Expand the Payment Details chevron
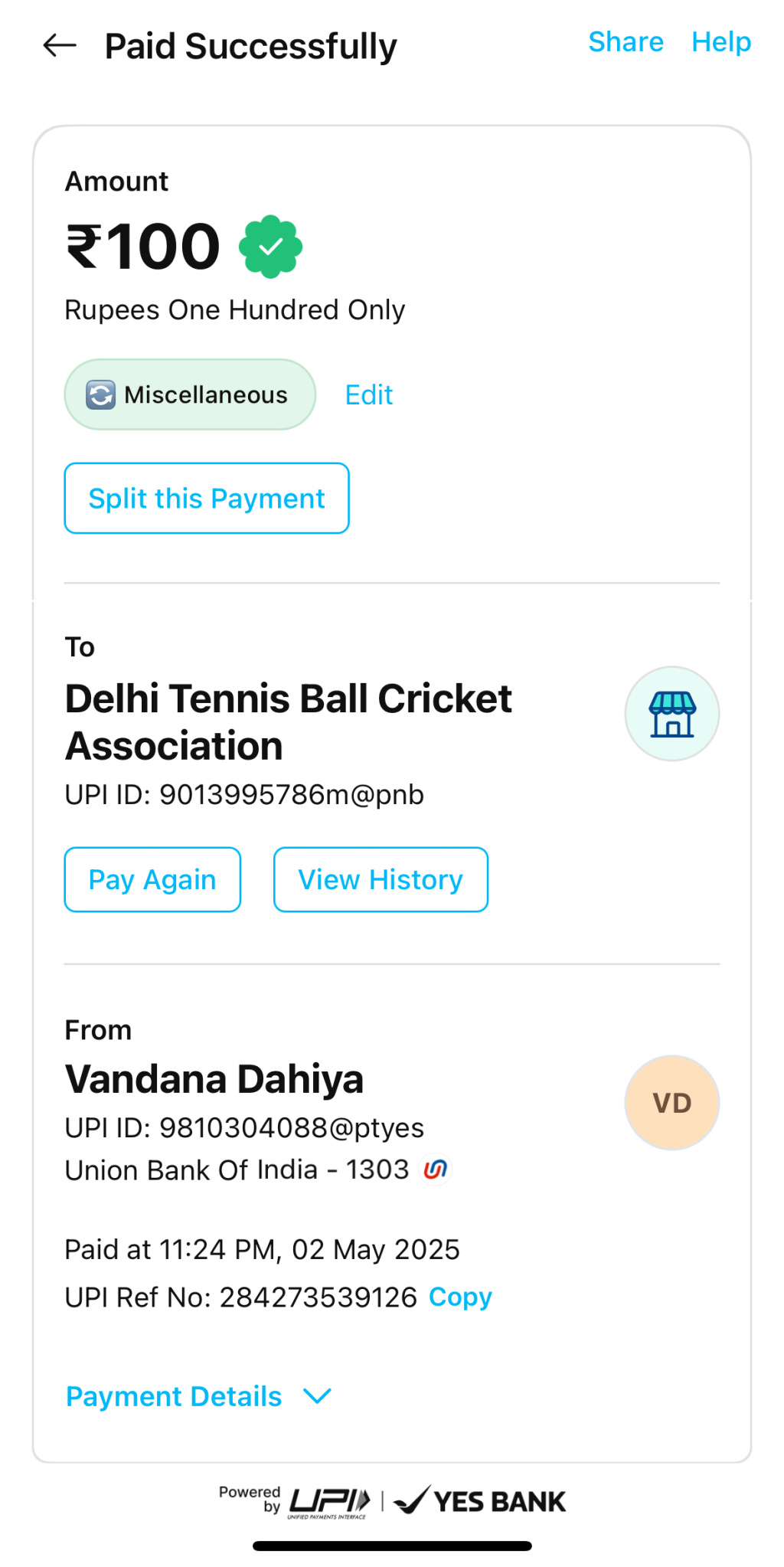Image resolution: width=784 pixels, height=1567 pixels. pyautogui.click(x=317, y=1396)
